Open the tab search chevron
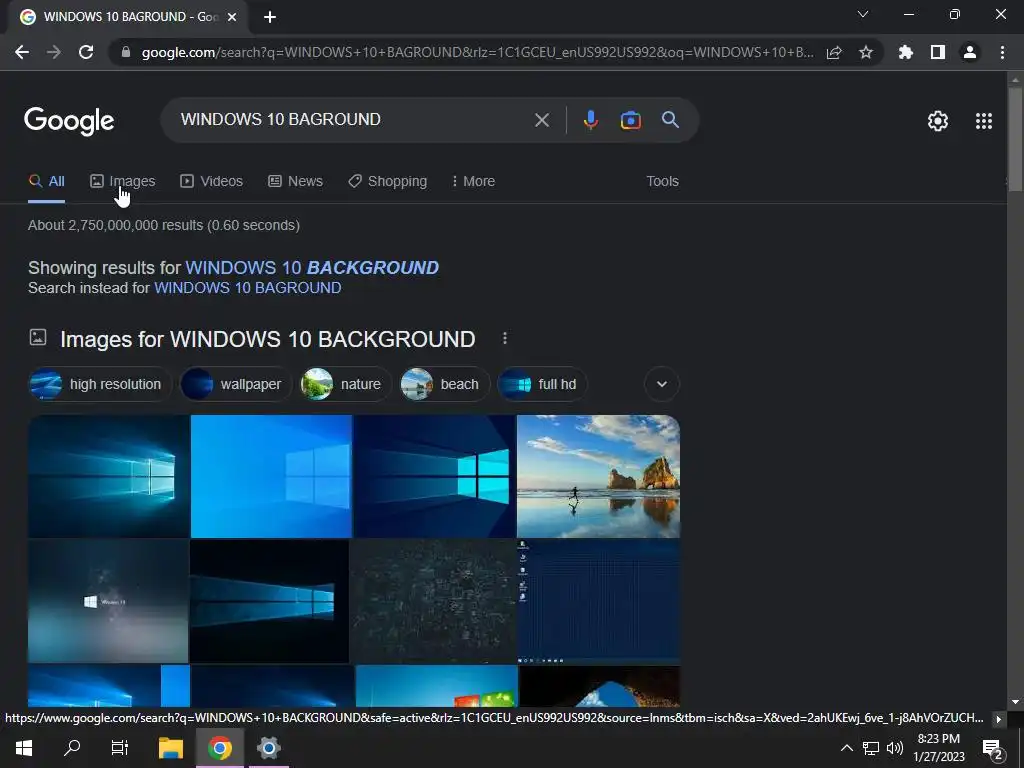The width and height of the screenshot is (1024, 768). tap(863, 14)
